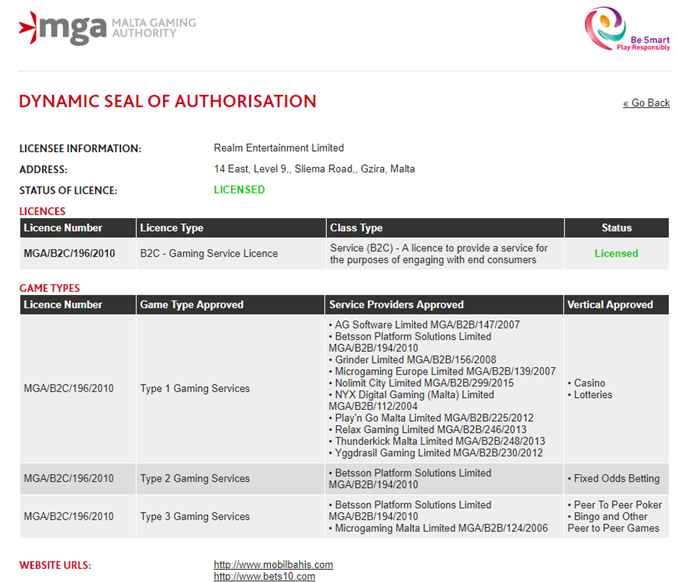Click the Be Smart Play Responsibly logo
The image size is (678, 582).
coord(627,29)
